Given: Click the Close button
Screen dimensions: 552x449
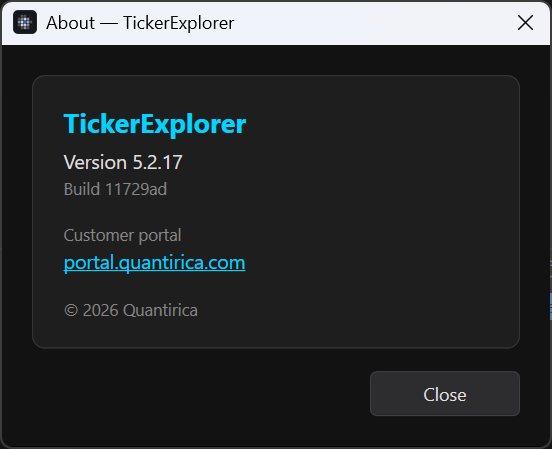Looking at the screenshot, I should click(445, 394).
